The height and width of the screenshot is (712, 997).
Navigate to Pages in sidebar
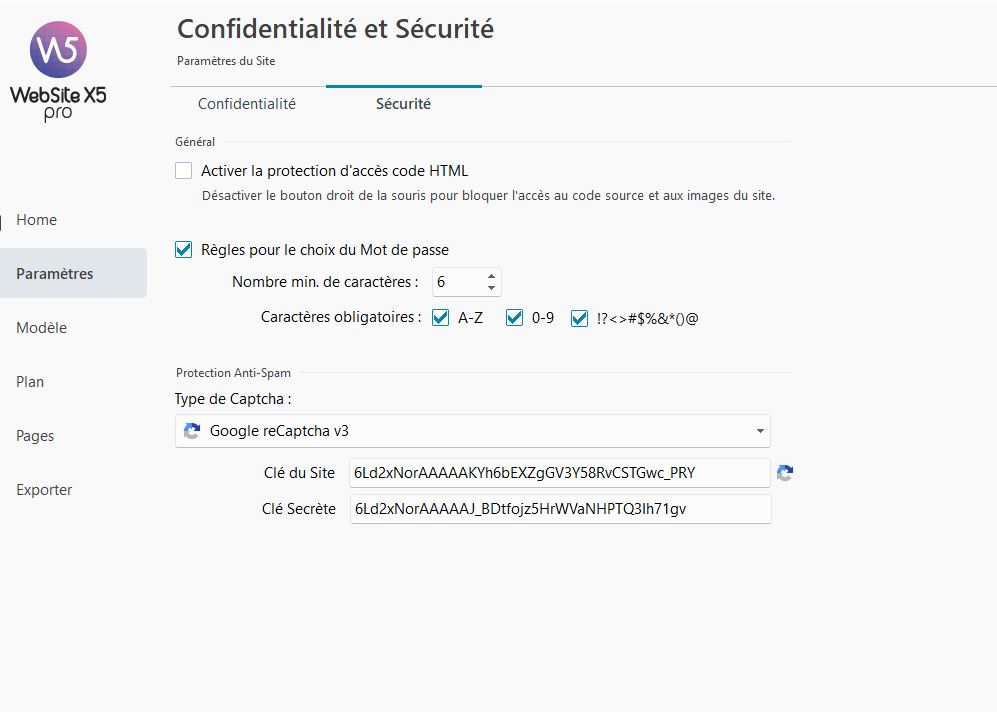(x=35, y=436)
